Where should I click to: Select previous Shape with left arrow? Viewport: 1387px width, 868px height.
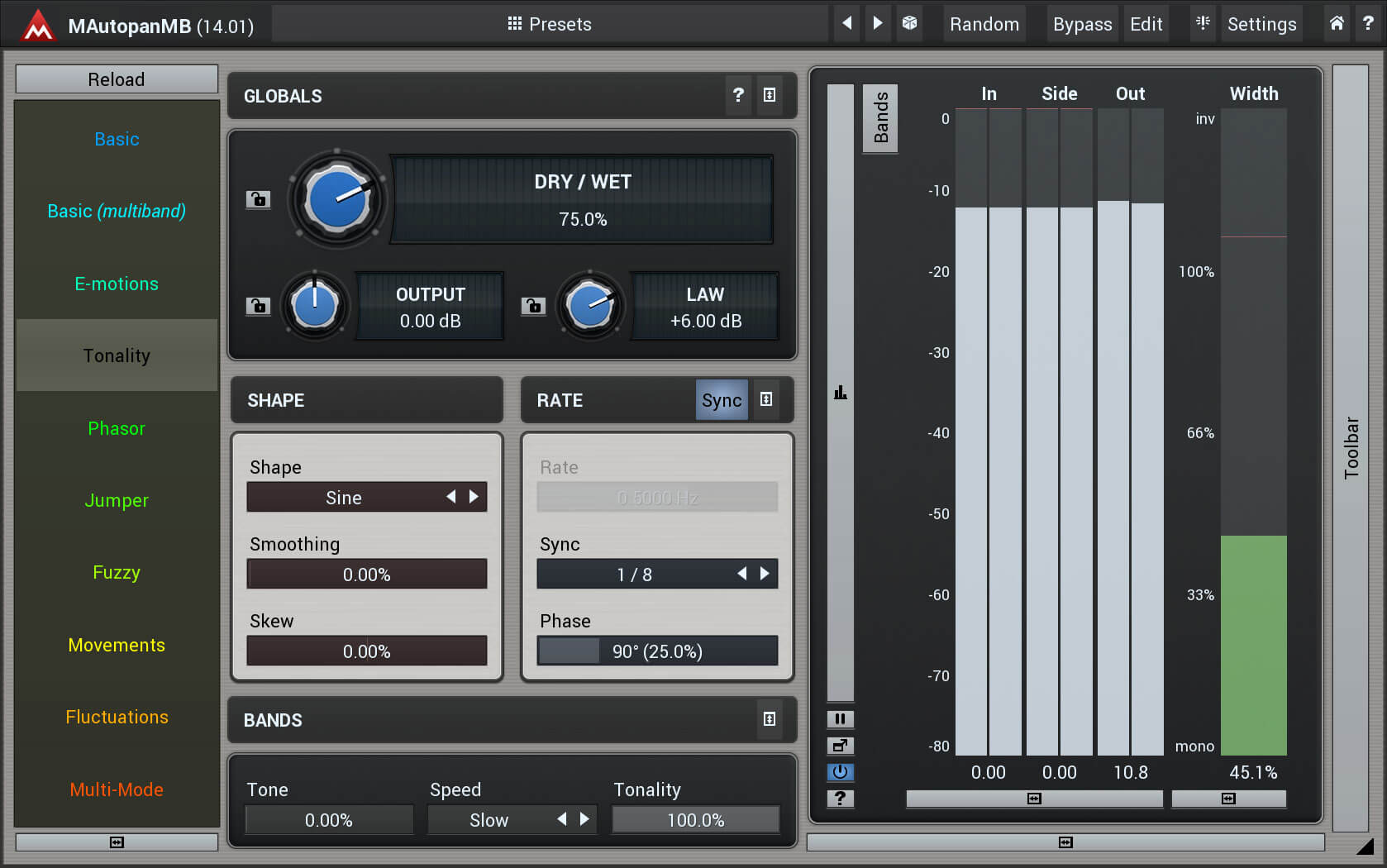(451, 497)
